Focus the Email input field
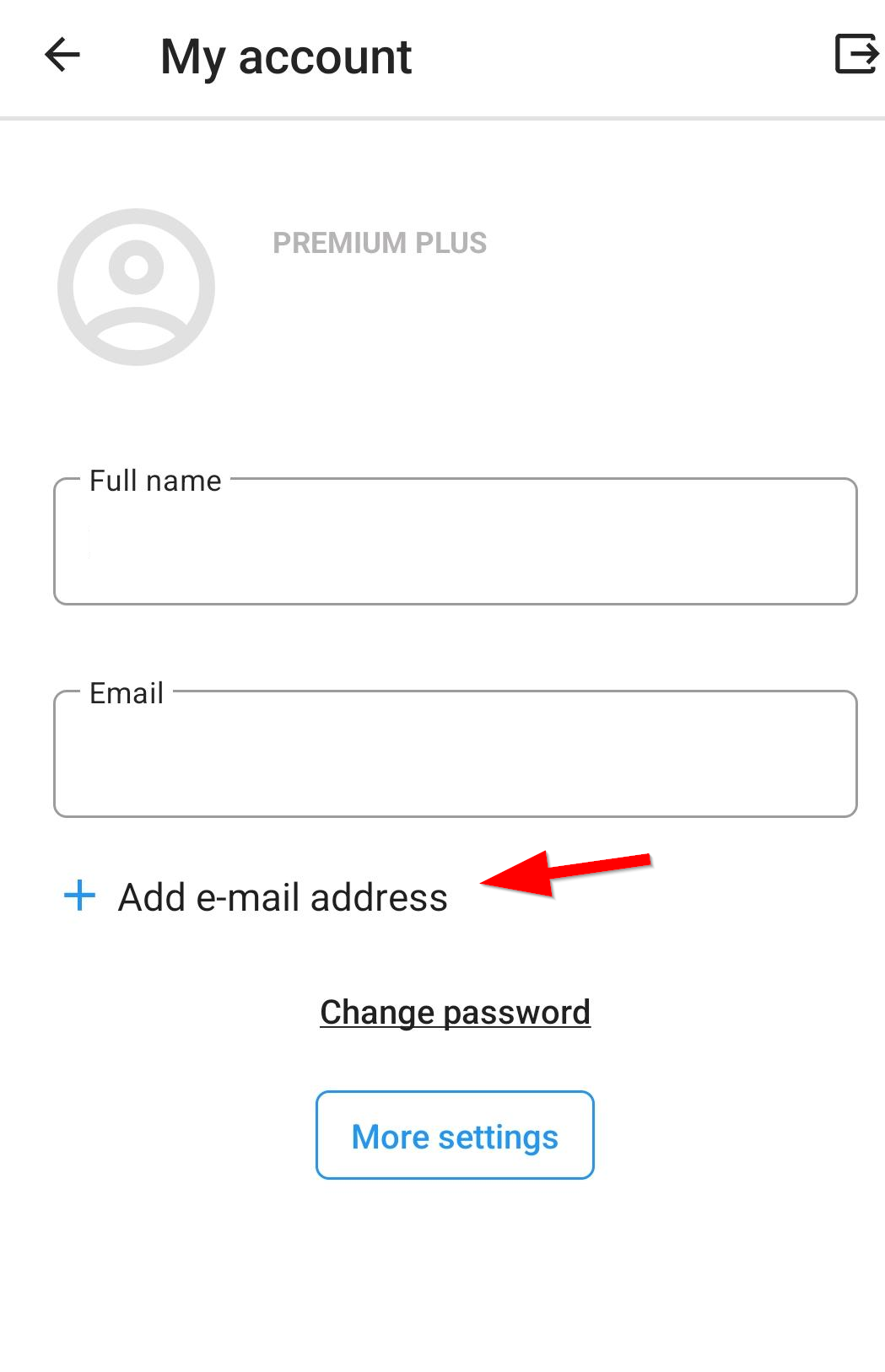 (456, 754)
